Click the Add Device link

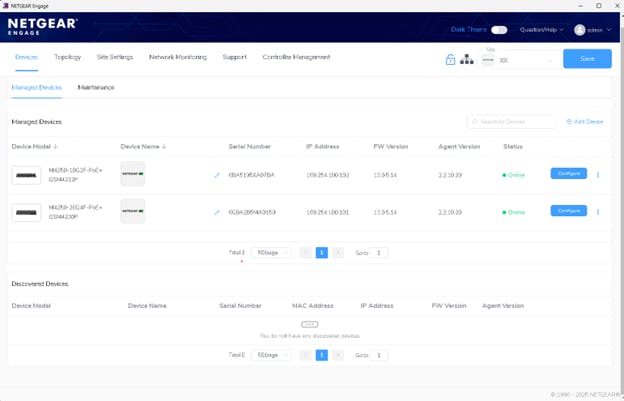point(584,122)
